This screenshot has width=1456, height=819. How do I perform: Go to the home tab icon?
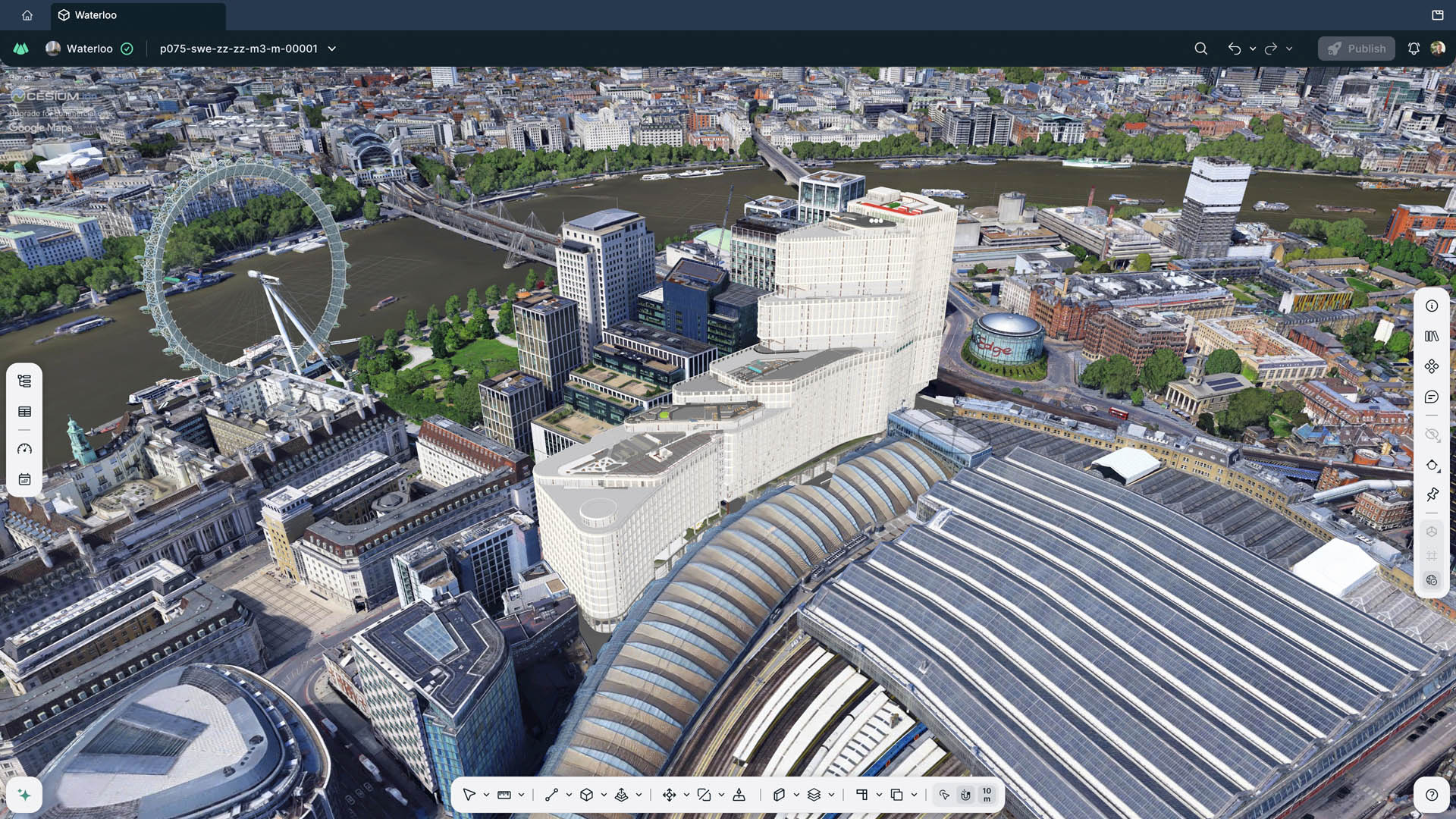coord(27,15)
